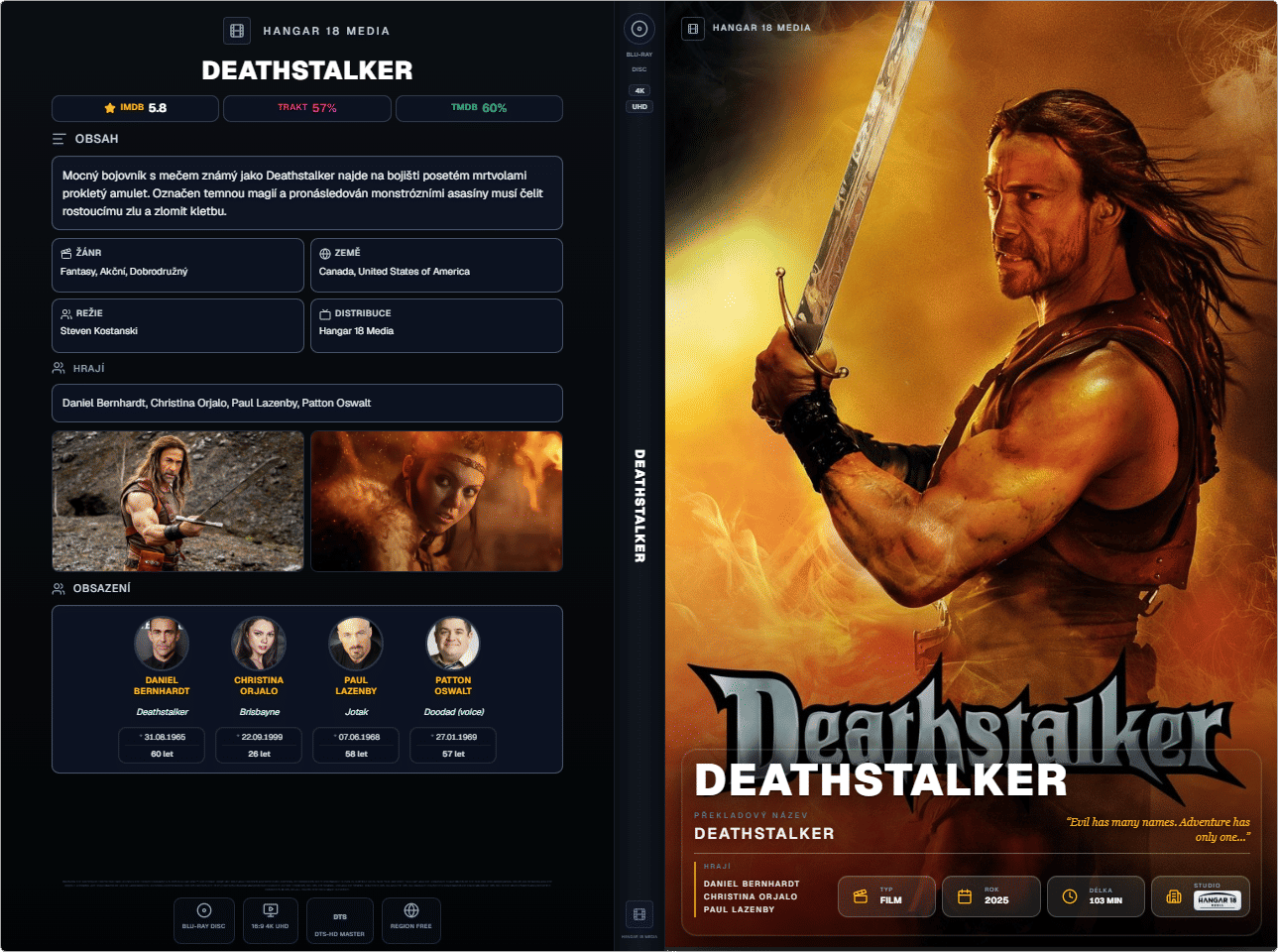Screen dimensions: 1278x952
Task: Click the 4K badge on the spine
Action: click(x=639, y=90)
